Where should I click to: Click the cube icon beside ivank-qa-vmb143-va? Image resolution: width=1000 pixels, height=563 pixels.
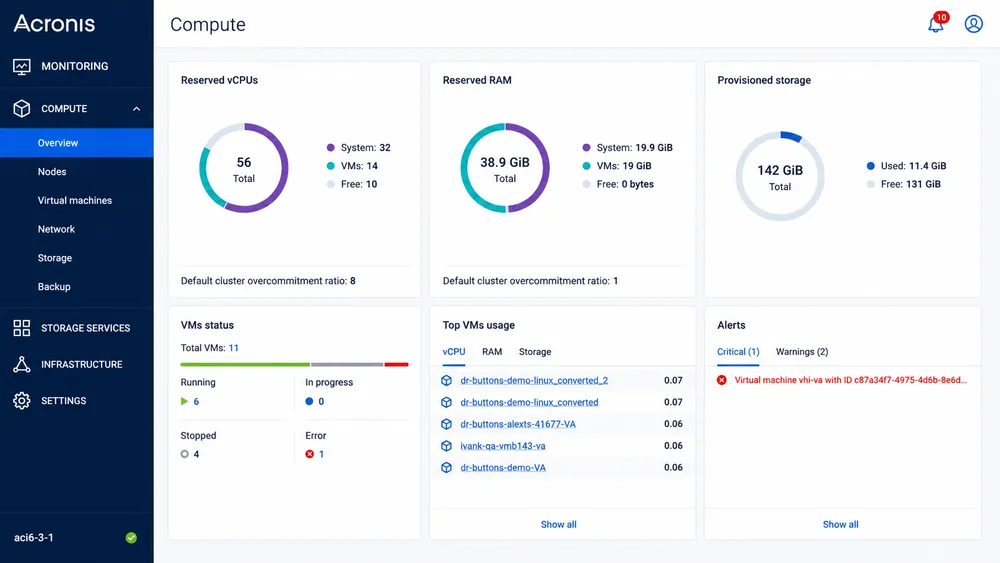pyautogui.click(x=446, y=446)
